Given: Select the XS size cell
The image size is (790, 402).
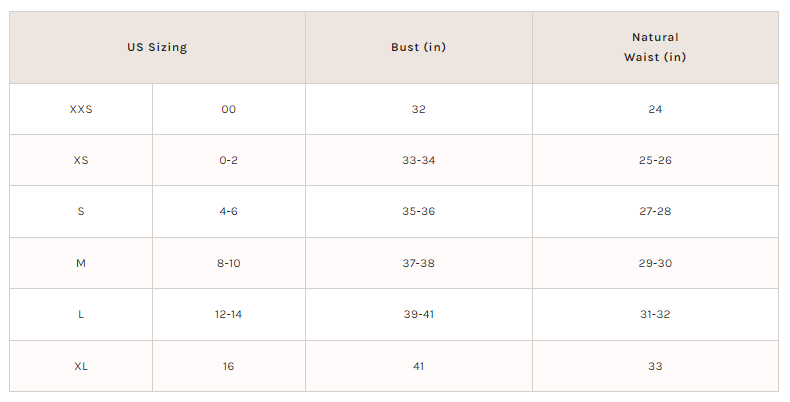Looking at the screenshot, I should pyautogui.click(x=81, y=160).
